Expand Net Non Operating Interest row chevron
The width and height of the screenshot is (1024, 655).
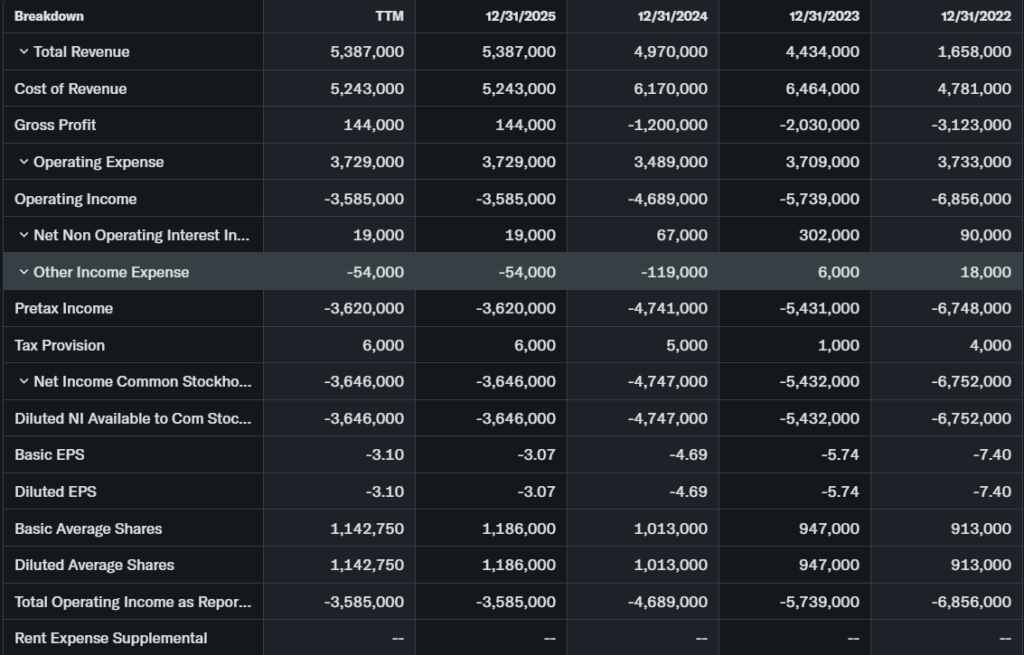23,236
